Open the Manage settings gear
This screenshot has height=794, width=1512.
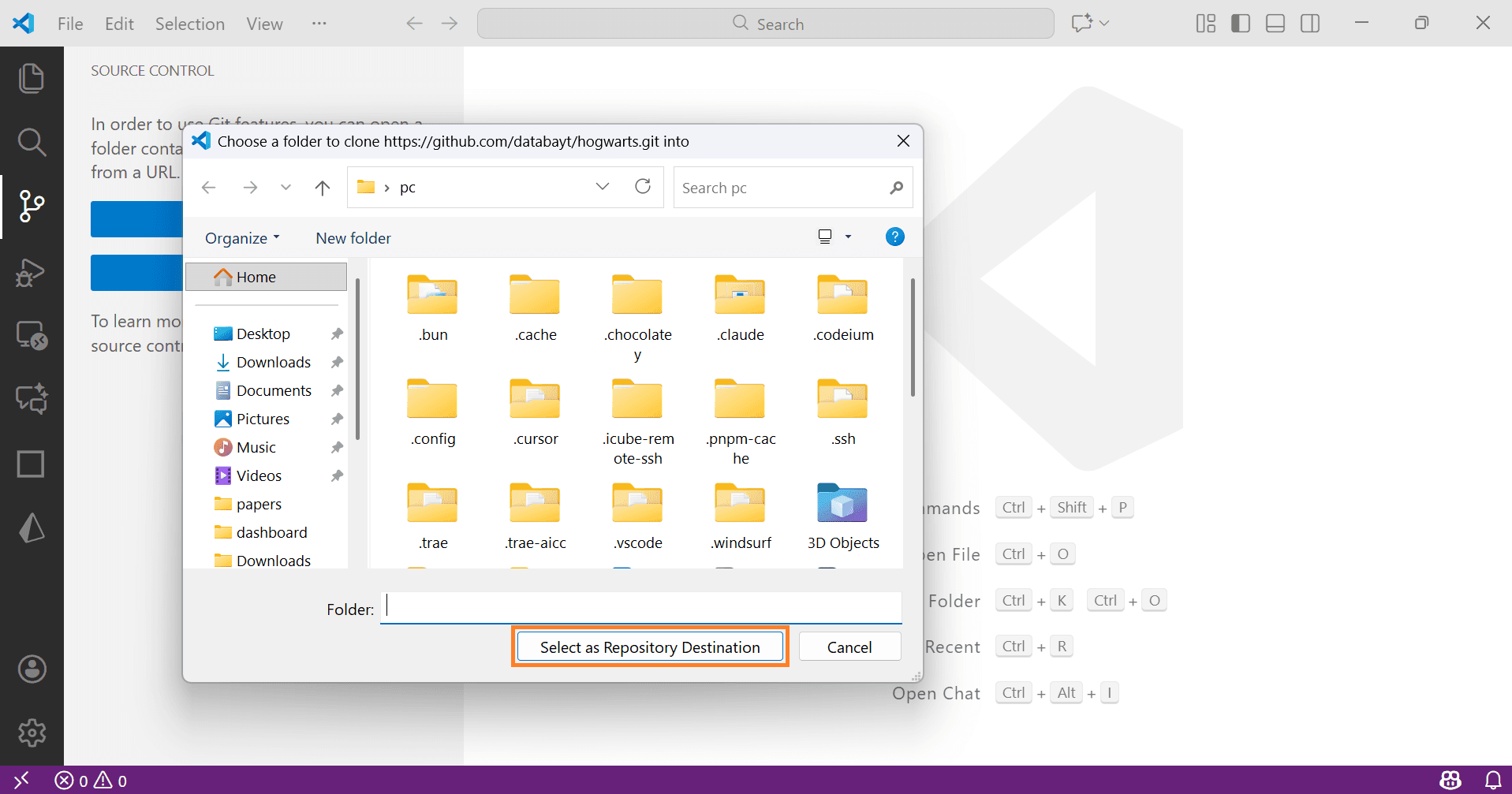point(32,732)
